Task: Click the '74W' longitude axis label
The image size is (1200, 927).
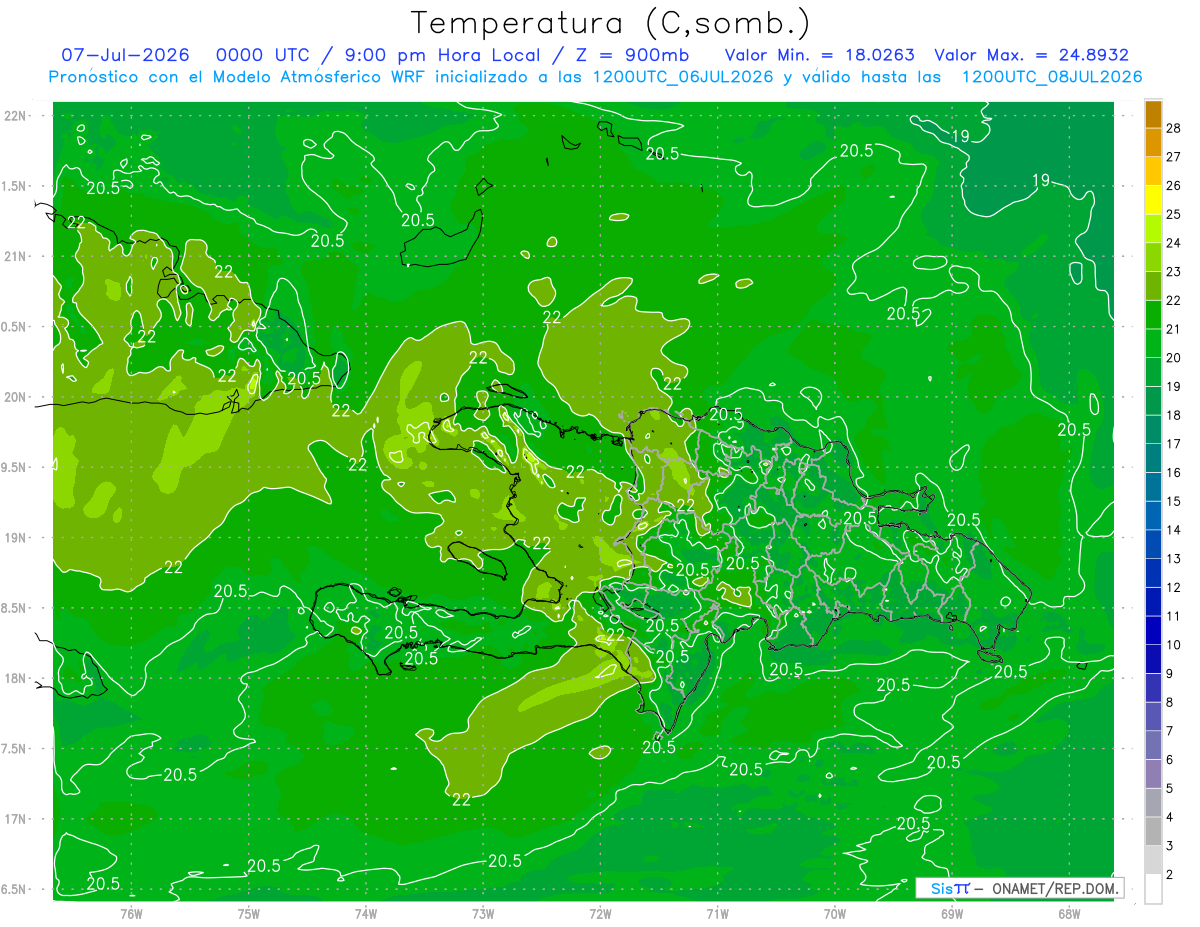Action: pyautogui.click(x=366, y=914)
